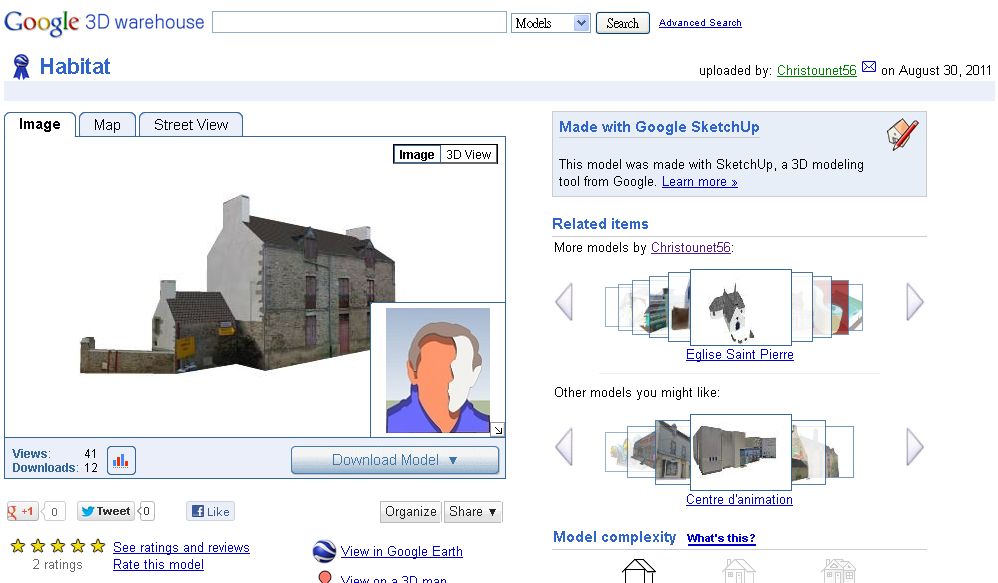Open the Centre d'animation model link
This screenshot has height=583, width=998.
[739, 500]
